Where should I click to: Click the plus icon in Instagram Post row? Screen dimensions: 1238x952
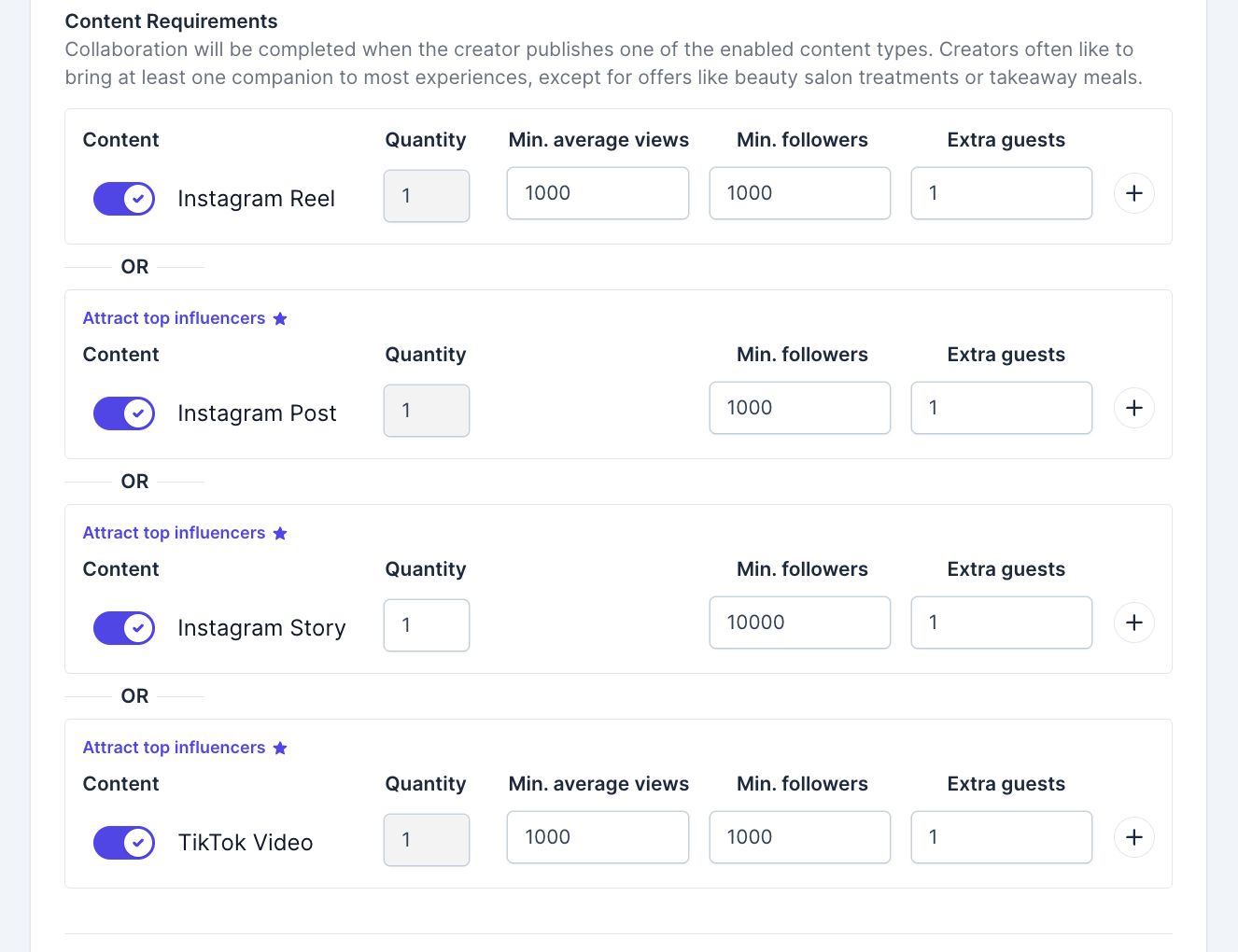(1134, 408)
